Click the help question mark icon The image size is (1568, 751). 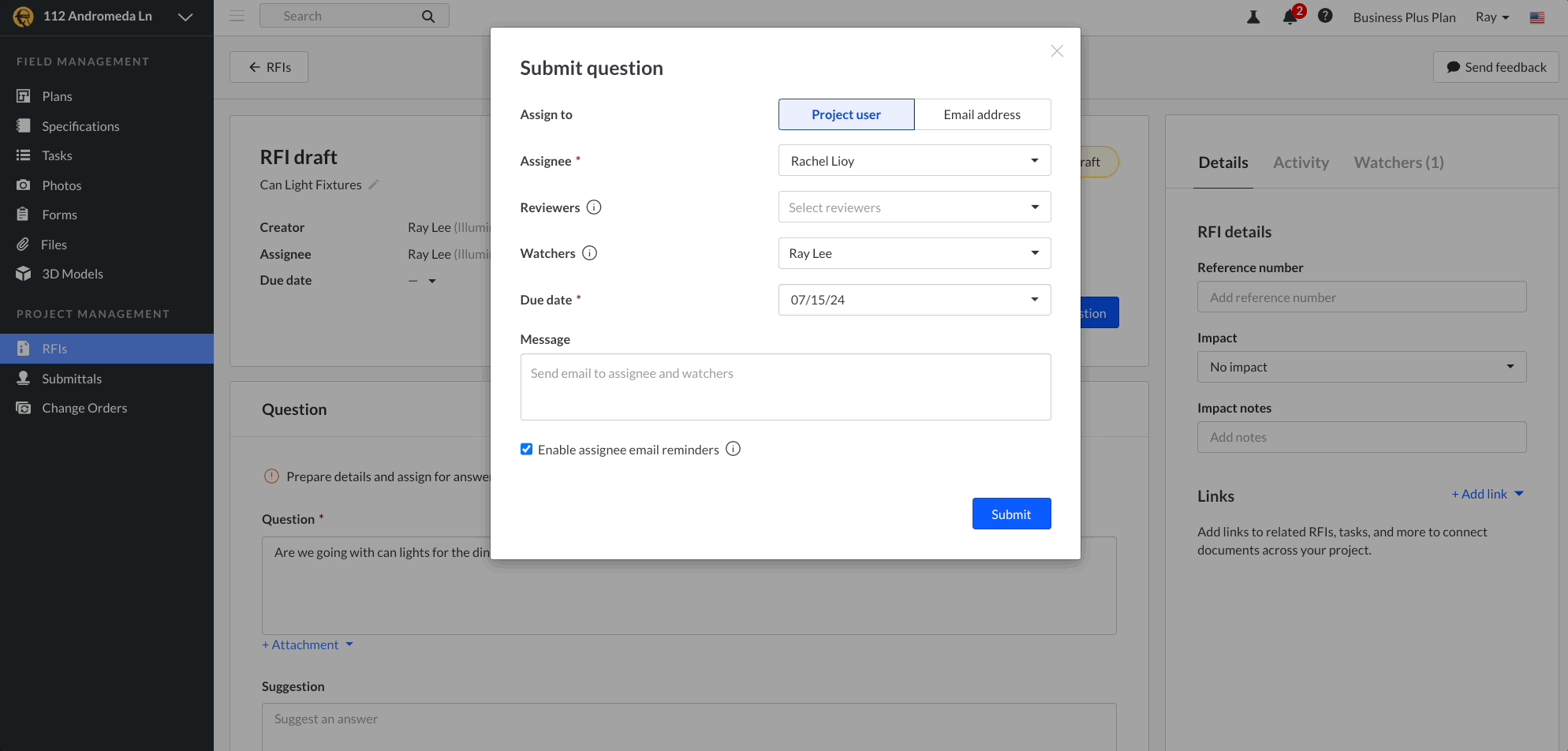click(1326, 16)
